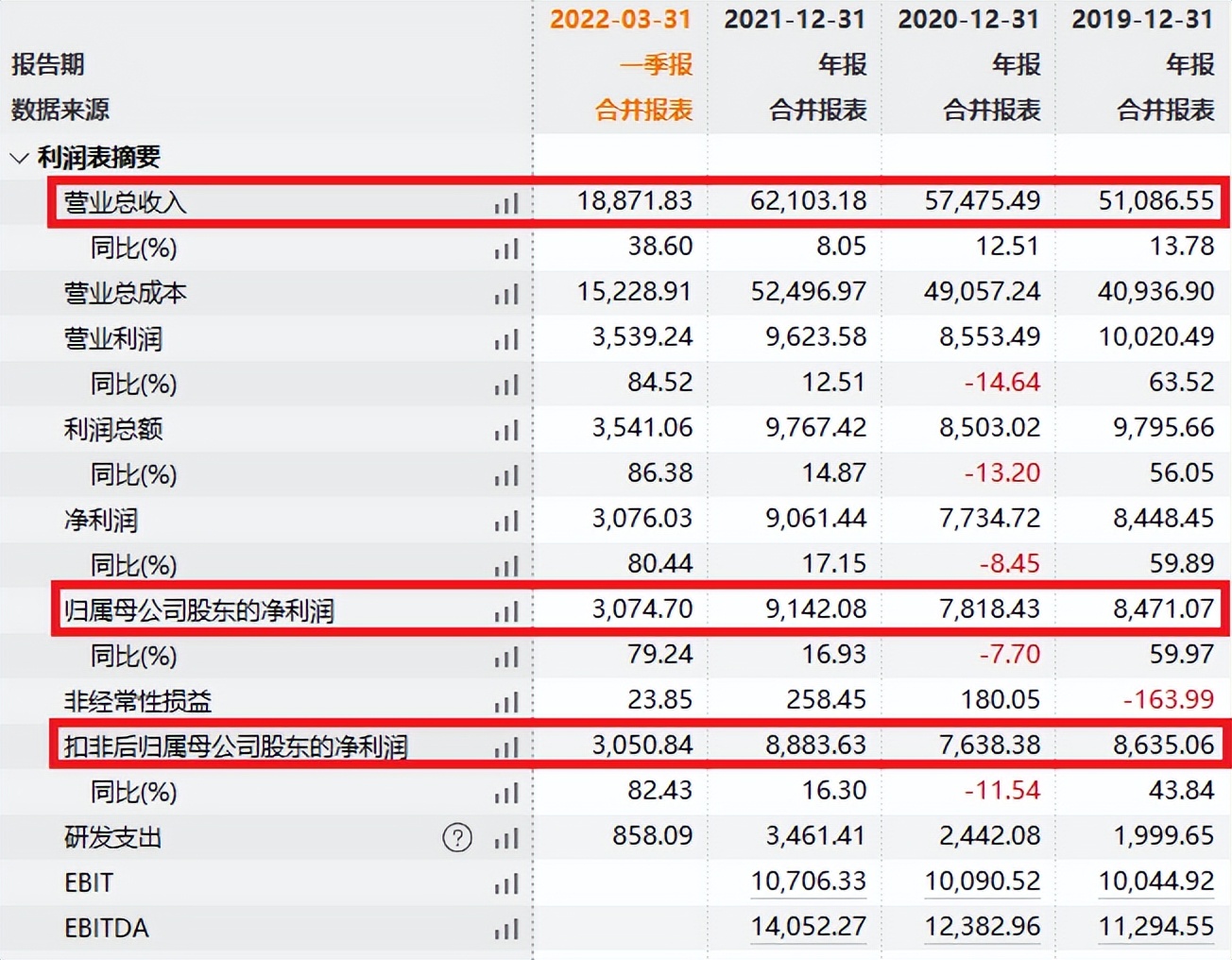
Task: Click the EBITDA value 14,052.27
Action: coord(808,927)
